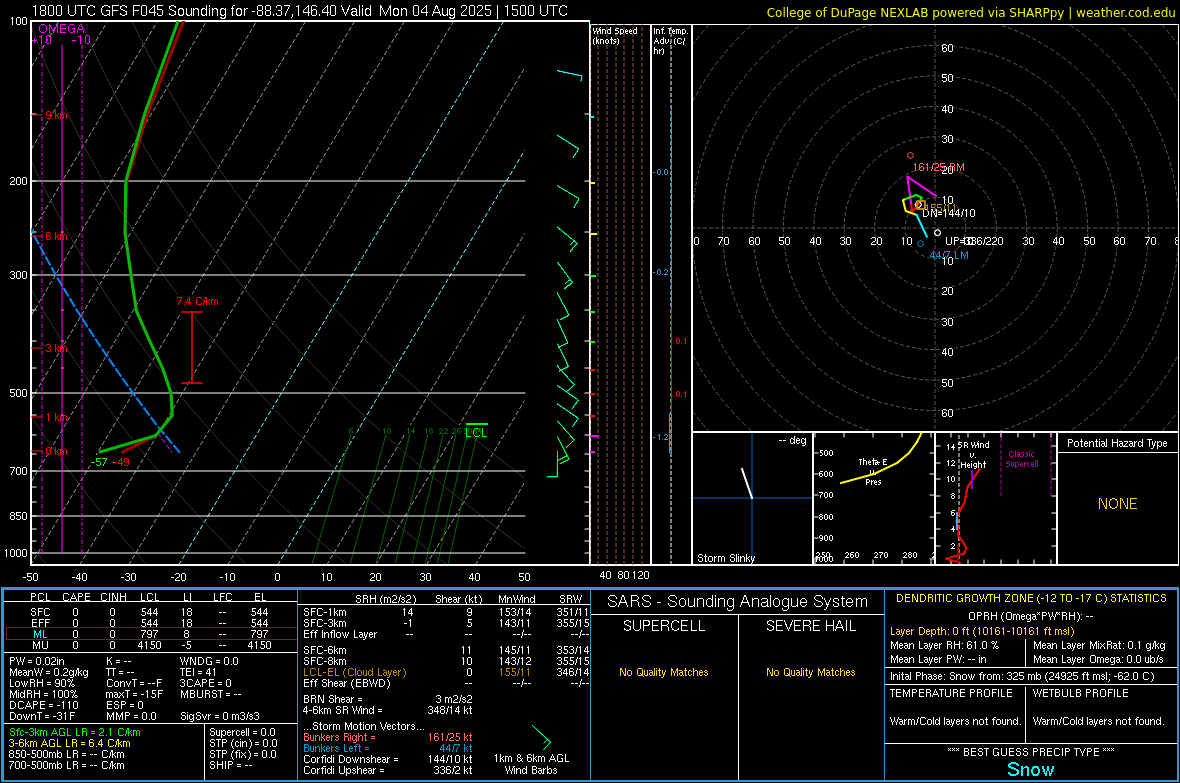The height and width of the screenshot is (783, 1180).
Task: Select the SFC-6km shear row
Action: [x=446, y=650]
